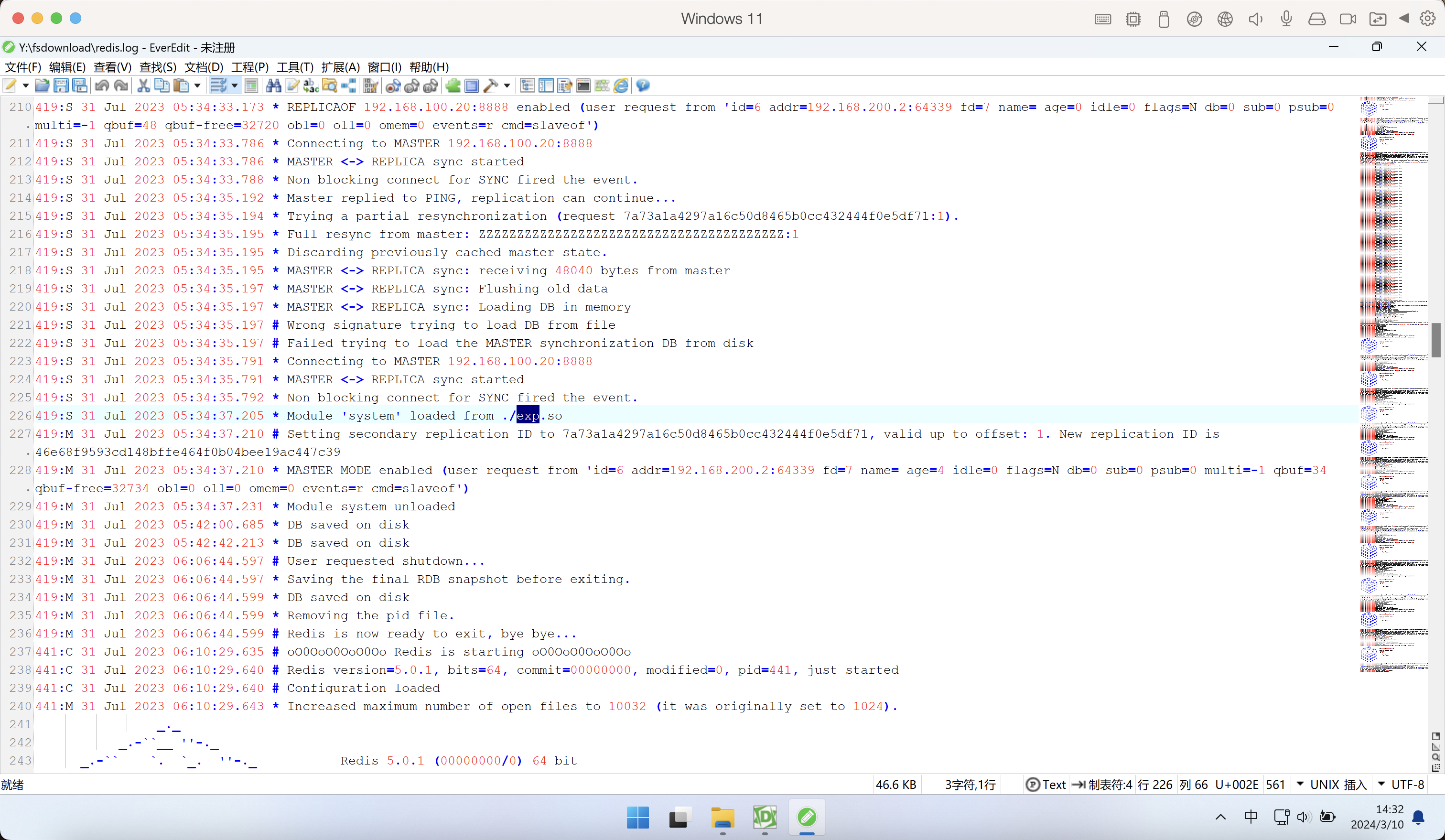Image resolution: width=1445 pixels, height=840 pixels.
Task: Click the 制表符:4 tab setting in status bar
Action: (x=1103, y=785)
